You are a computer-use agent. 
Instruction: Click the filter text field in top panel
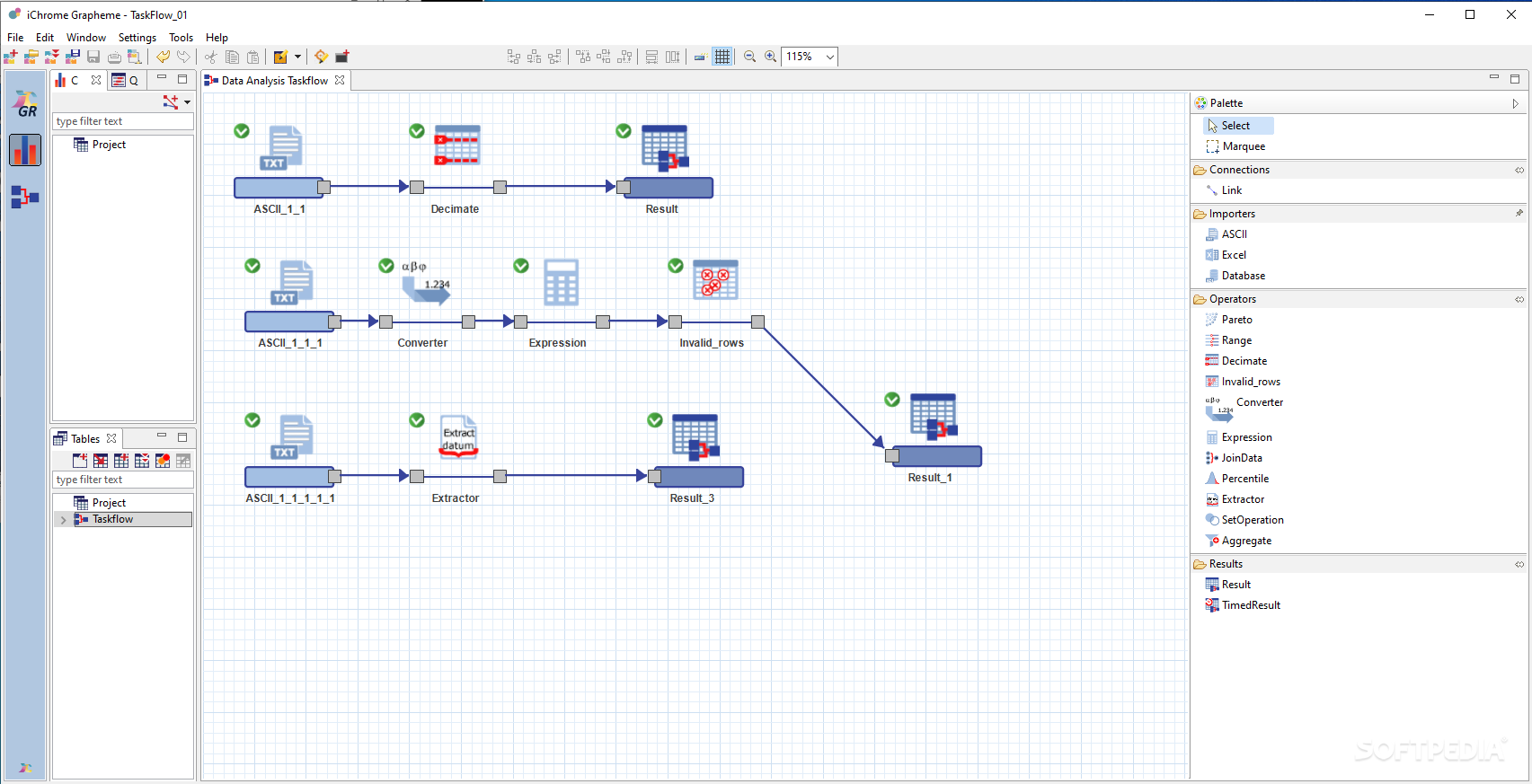[122, 121]
